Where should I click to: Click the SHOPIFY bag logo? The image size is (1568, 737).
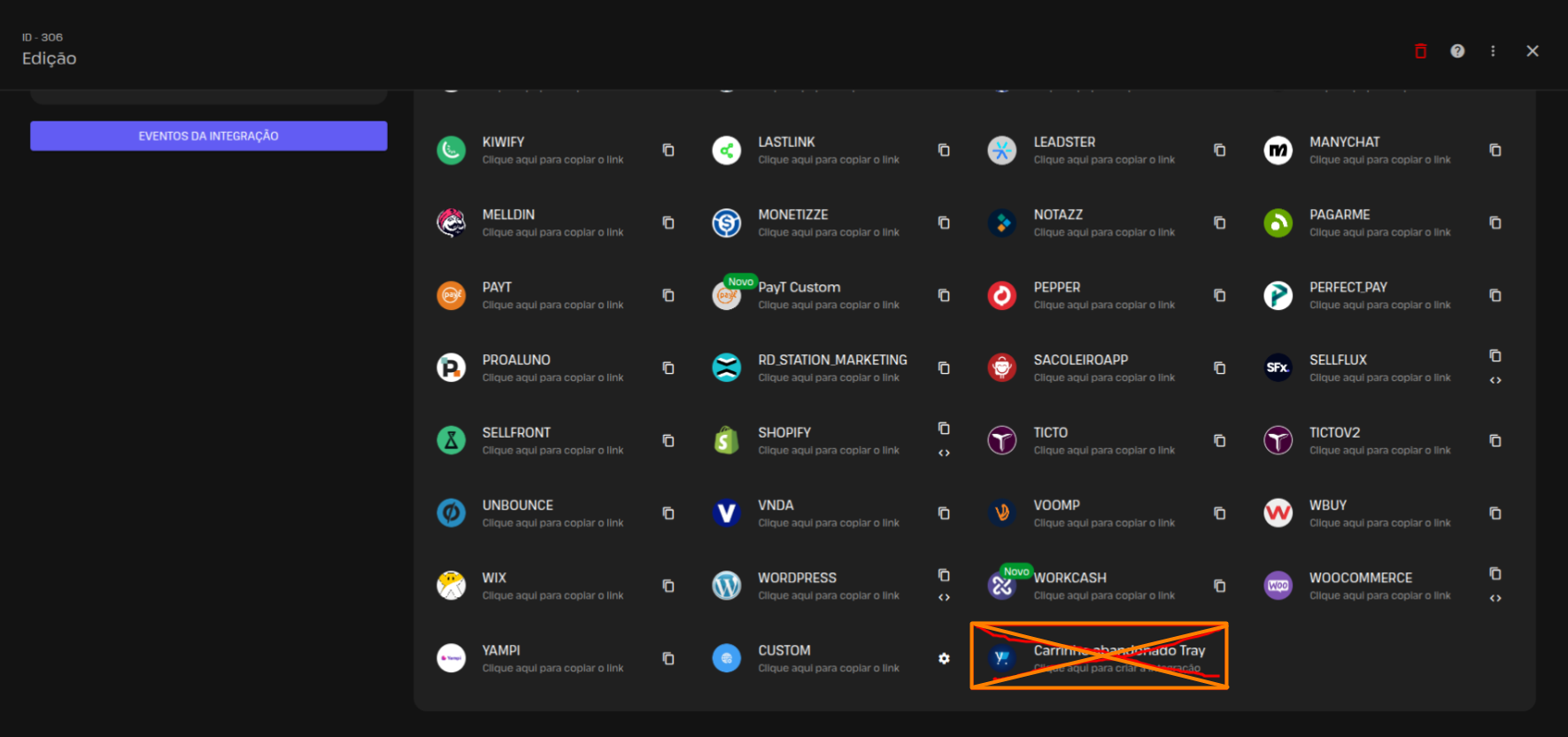coord(726,440)
